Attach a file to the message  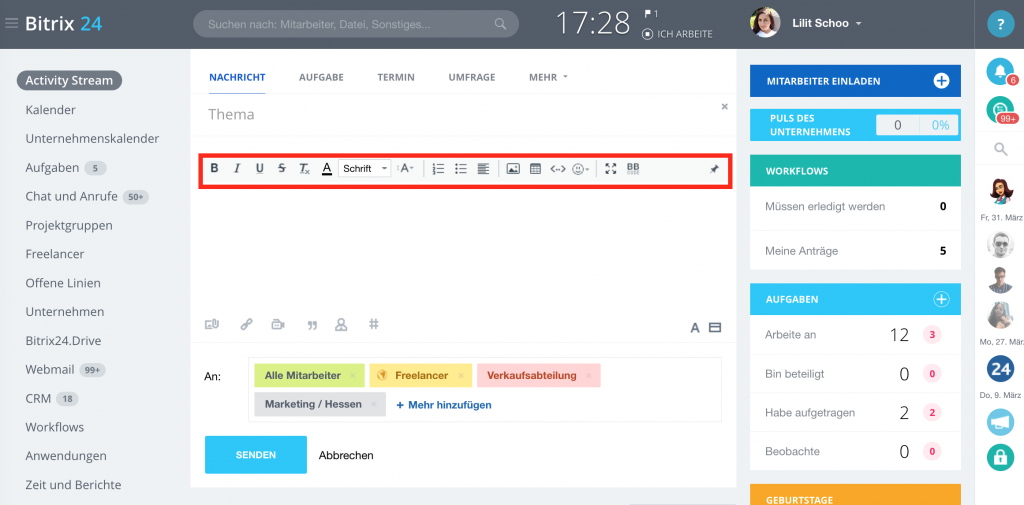(212, 324)
